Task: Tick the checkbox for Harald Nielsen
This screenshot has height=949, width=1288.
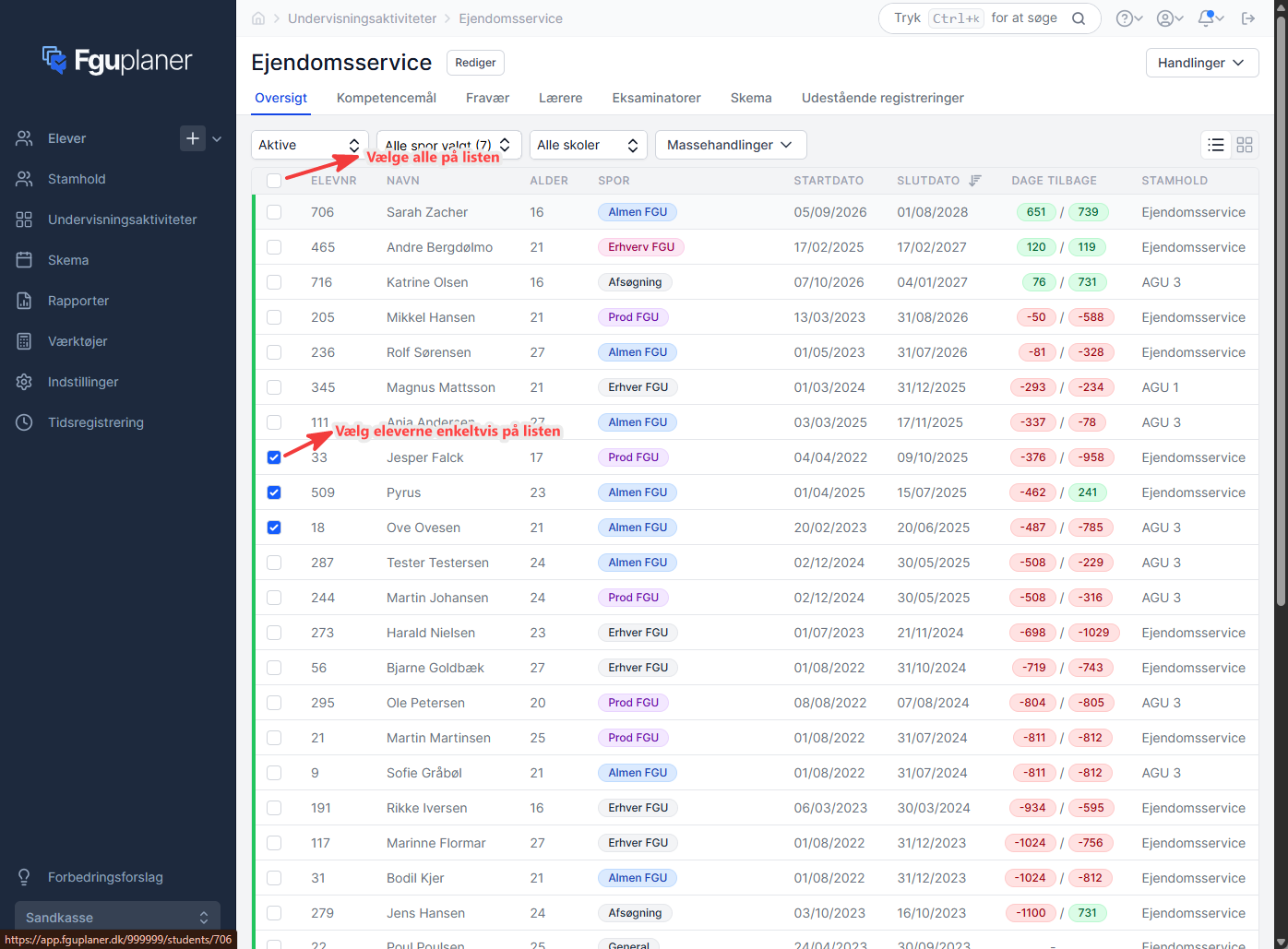Action: (274, 633)
